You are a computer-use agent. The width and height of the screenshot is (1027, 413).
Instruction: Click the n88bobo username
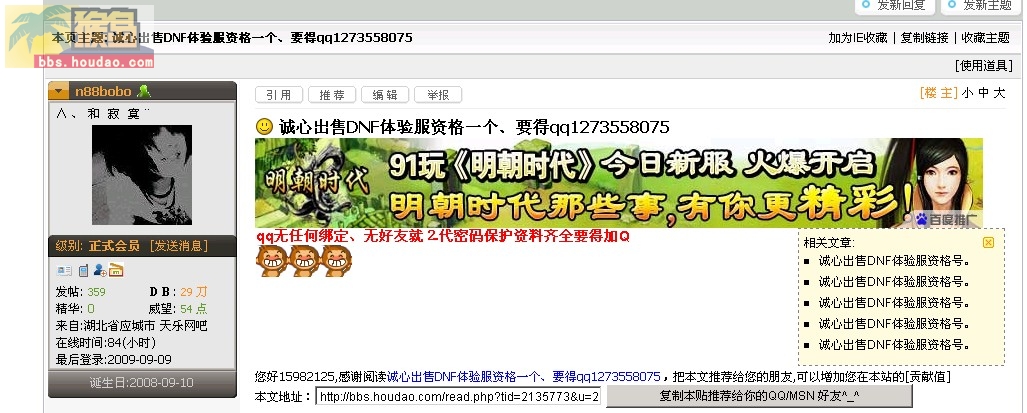pyautogui.click(x=103, y=92)
